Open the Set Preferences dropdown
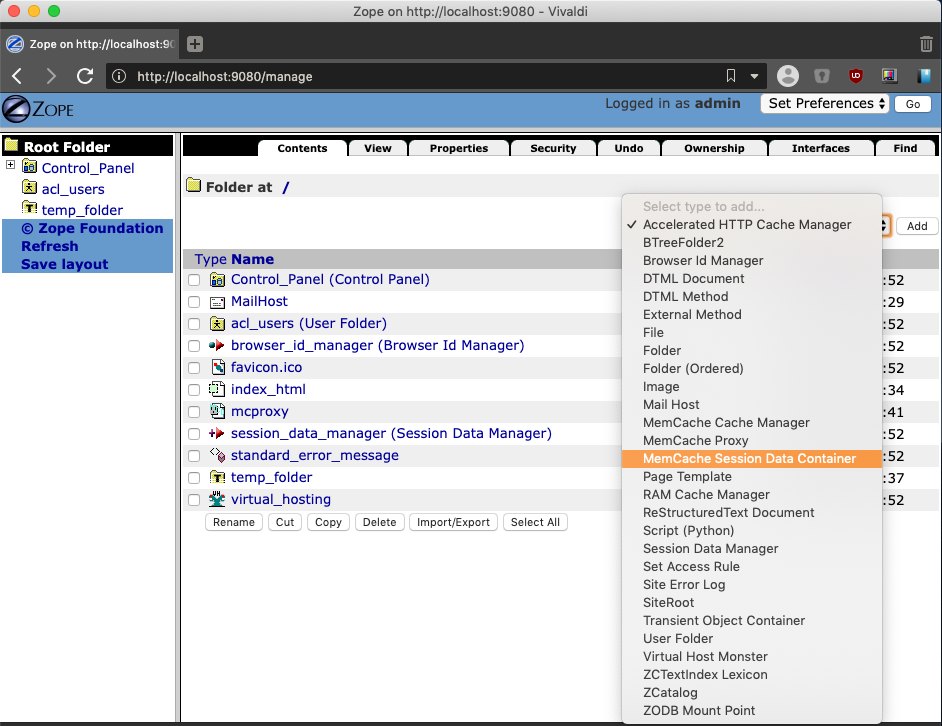The width and height of the screenshot is (942, 726). pyautogui.click(x=824, y=103)
